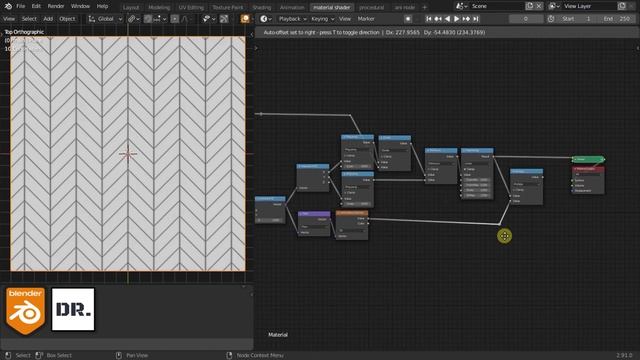Open the view layer browse dropdown
Screen dimensions: 640x360
(554, 6)
